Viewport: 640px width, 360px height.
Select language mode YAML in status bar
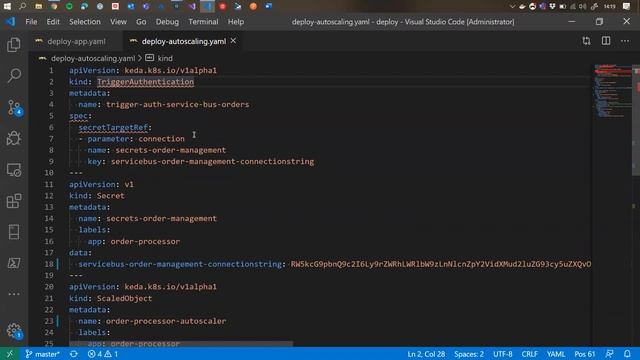pyautogui.click(x=556, y=354)
